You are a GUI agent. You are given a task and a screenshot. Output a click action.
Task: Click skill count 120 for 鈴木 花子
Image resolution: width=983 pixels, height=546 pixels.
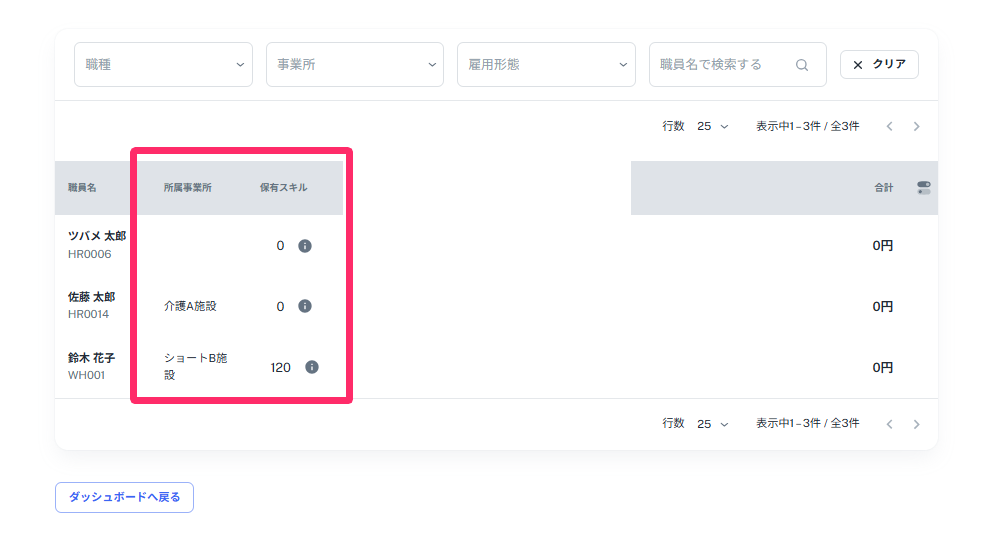pyautogui.click(x=280, y=367)
